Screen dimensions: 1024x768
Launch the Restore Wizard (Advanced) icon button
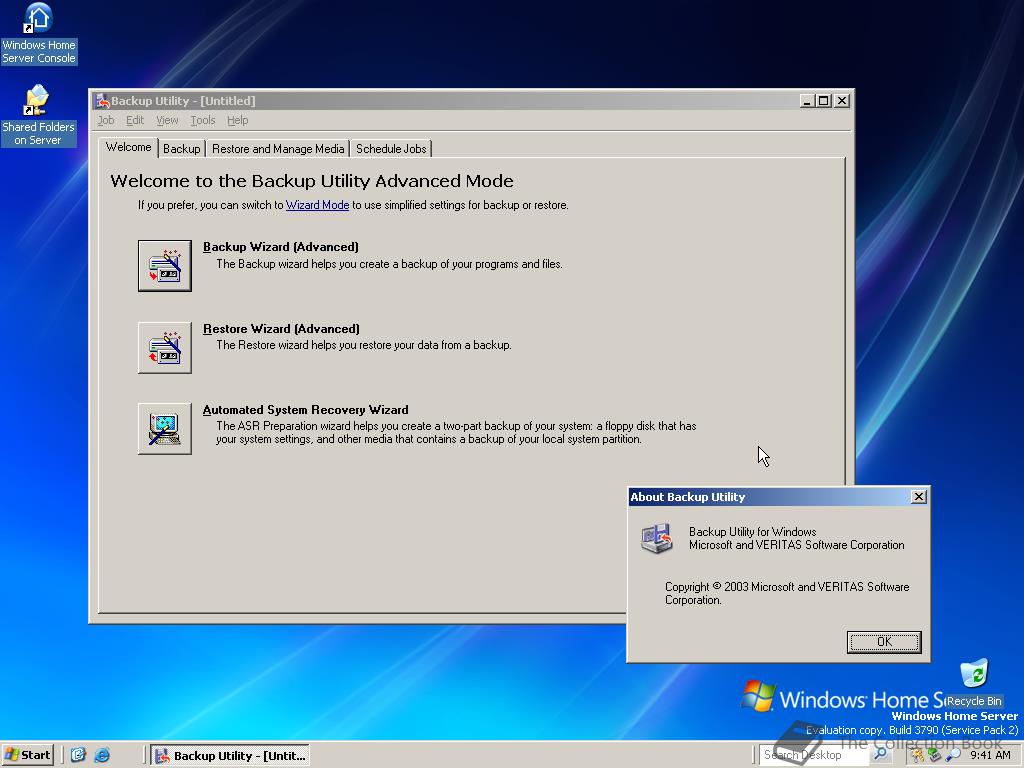pos(165,347)
